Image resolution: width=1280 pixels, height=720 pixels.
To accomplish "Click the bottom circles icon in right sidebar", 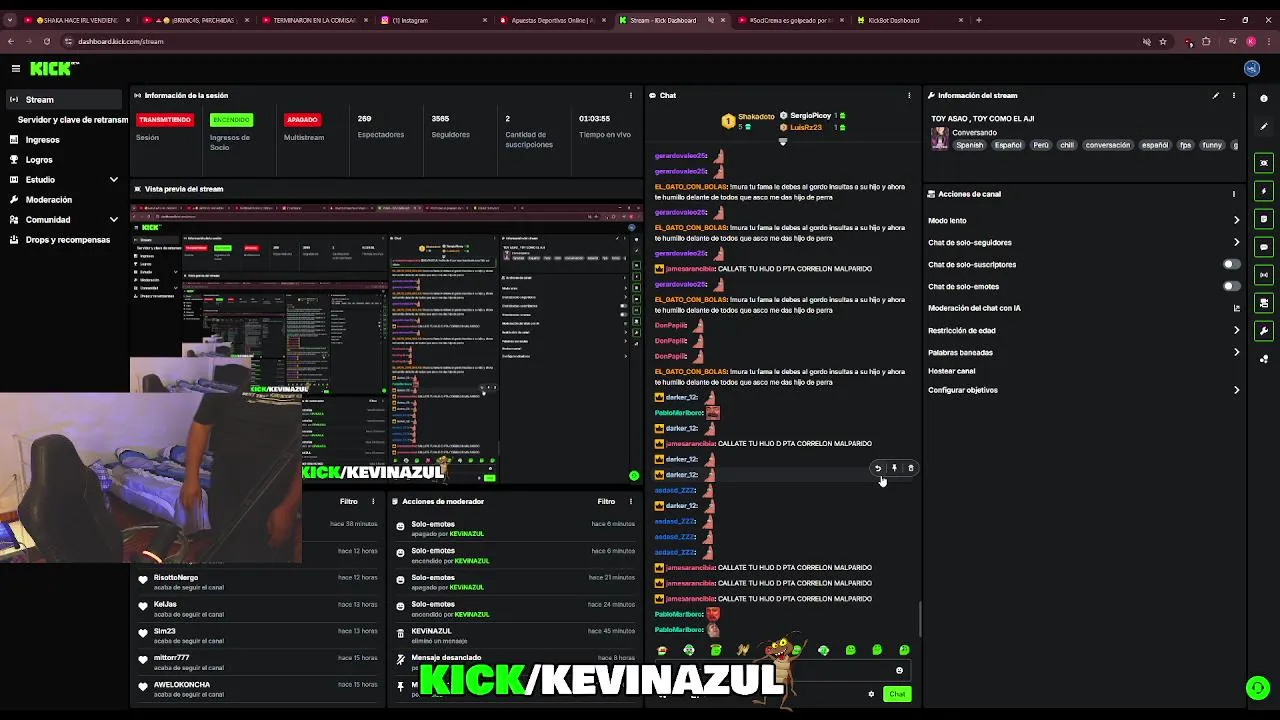I will 1264,359.
